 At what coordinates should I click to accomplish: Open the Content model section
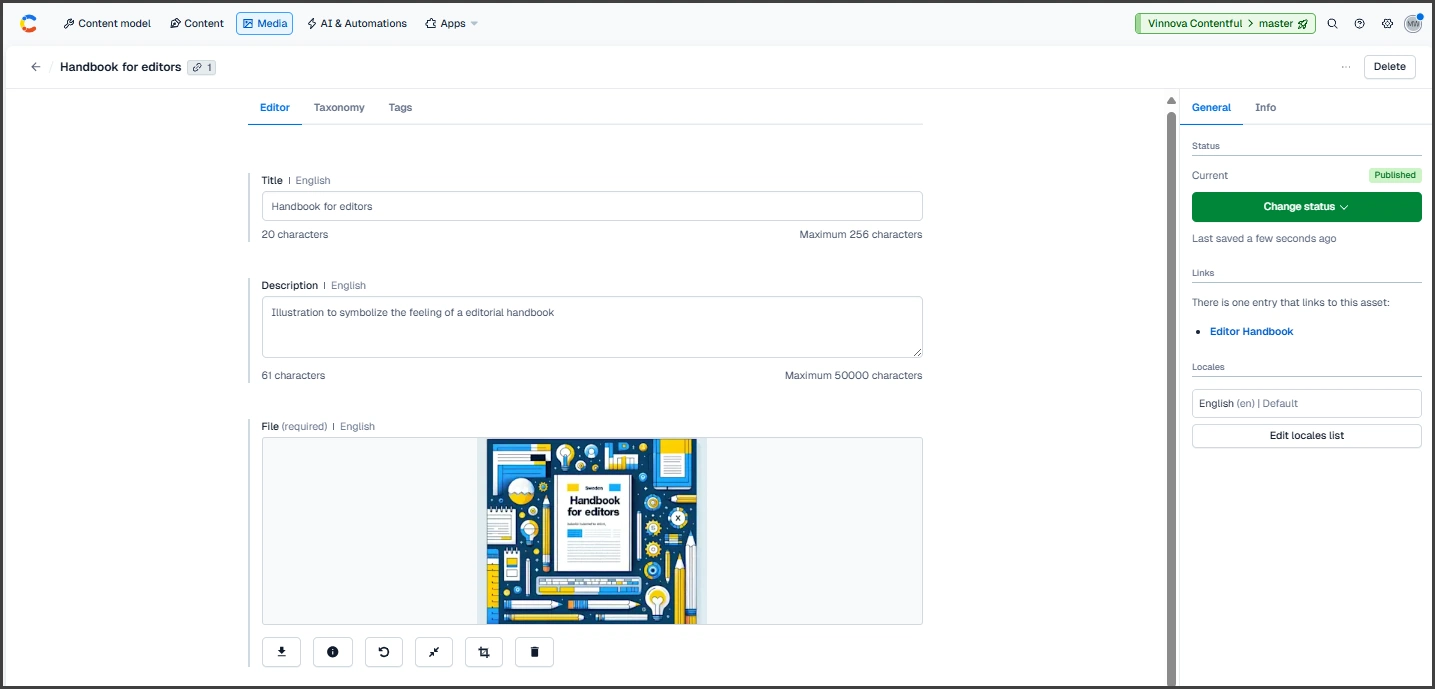coord(107,23)
